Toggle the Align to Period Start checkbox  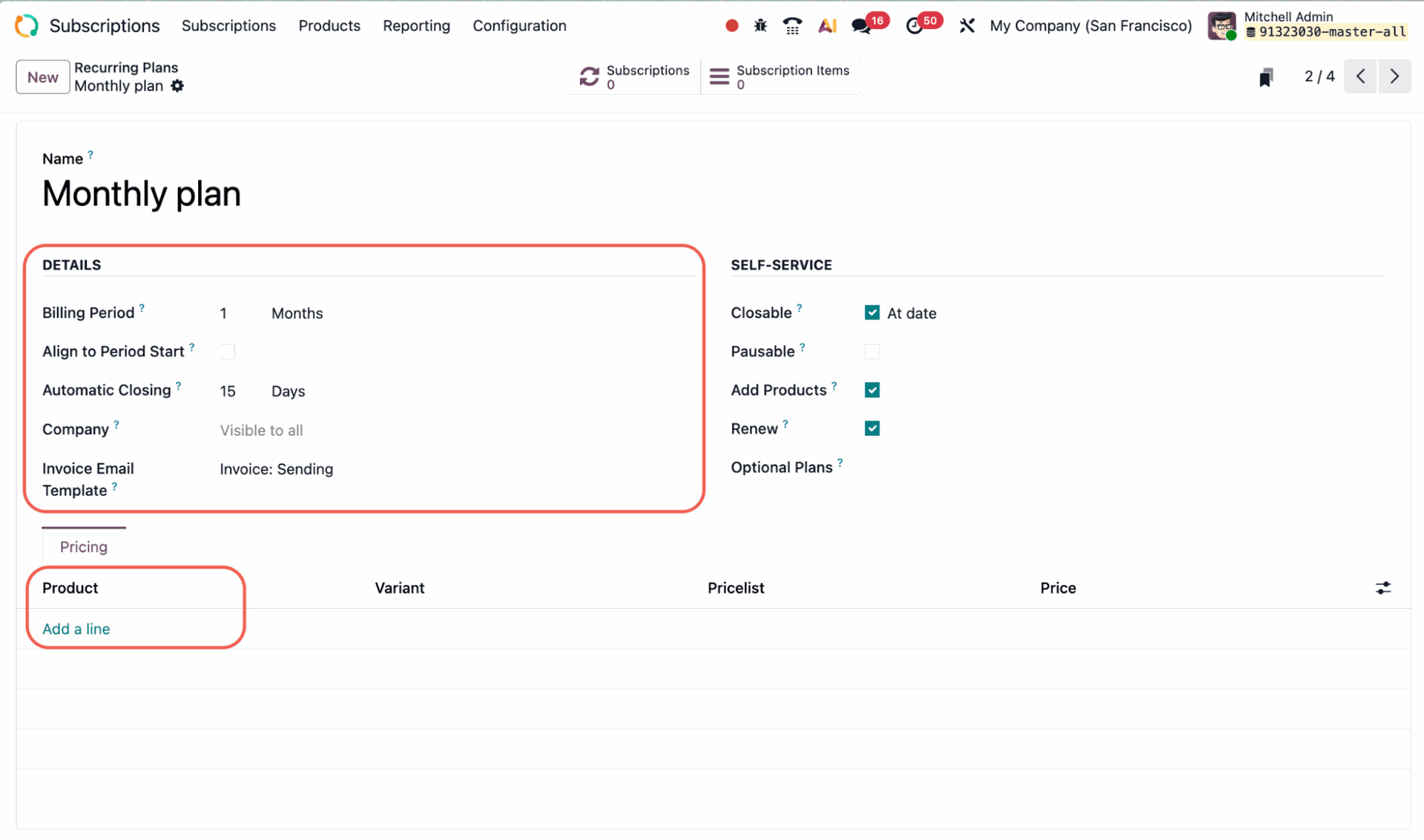pos(228,351)
